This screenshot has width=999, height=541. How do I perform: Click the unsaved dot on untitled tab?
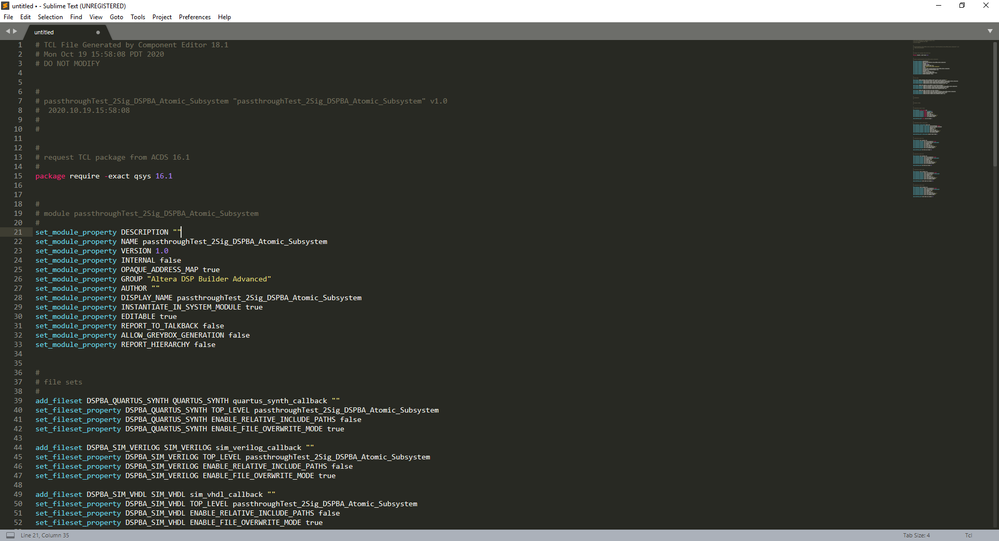[x=98, y=32]
